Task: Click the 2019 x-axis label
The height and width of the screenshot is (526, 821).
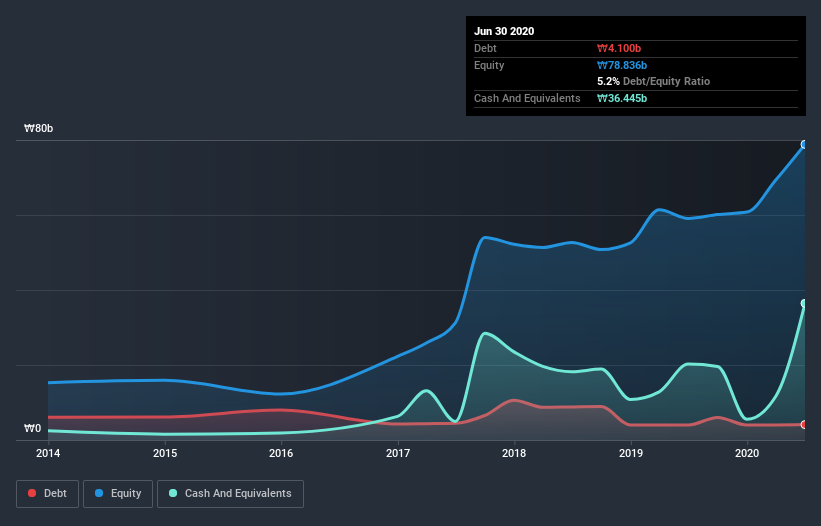Action: [631, 453]
